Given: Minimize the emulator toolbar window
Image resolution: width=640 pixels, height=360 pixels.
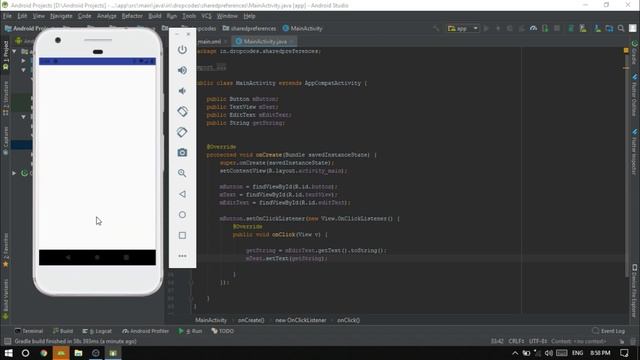Looking at the screenshot, I should (x=177, y=34).
